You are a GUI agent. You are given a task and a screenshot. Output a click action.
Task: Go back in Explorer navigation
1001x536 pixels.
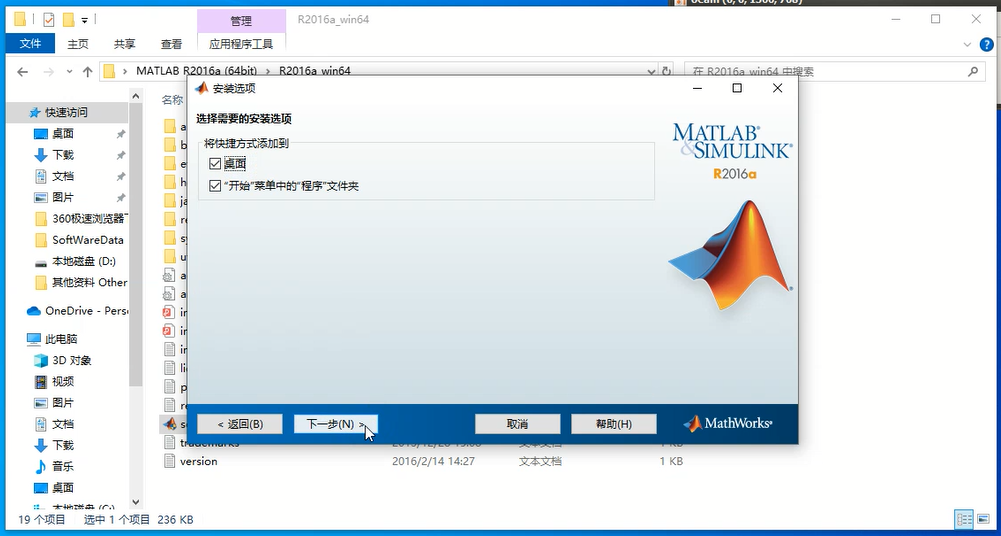(x=22, y=72)
